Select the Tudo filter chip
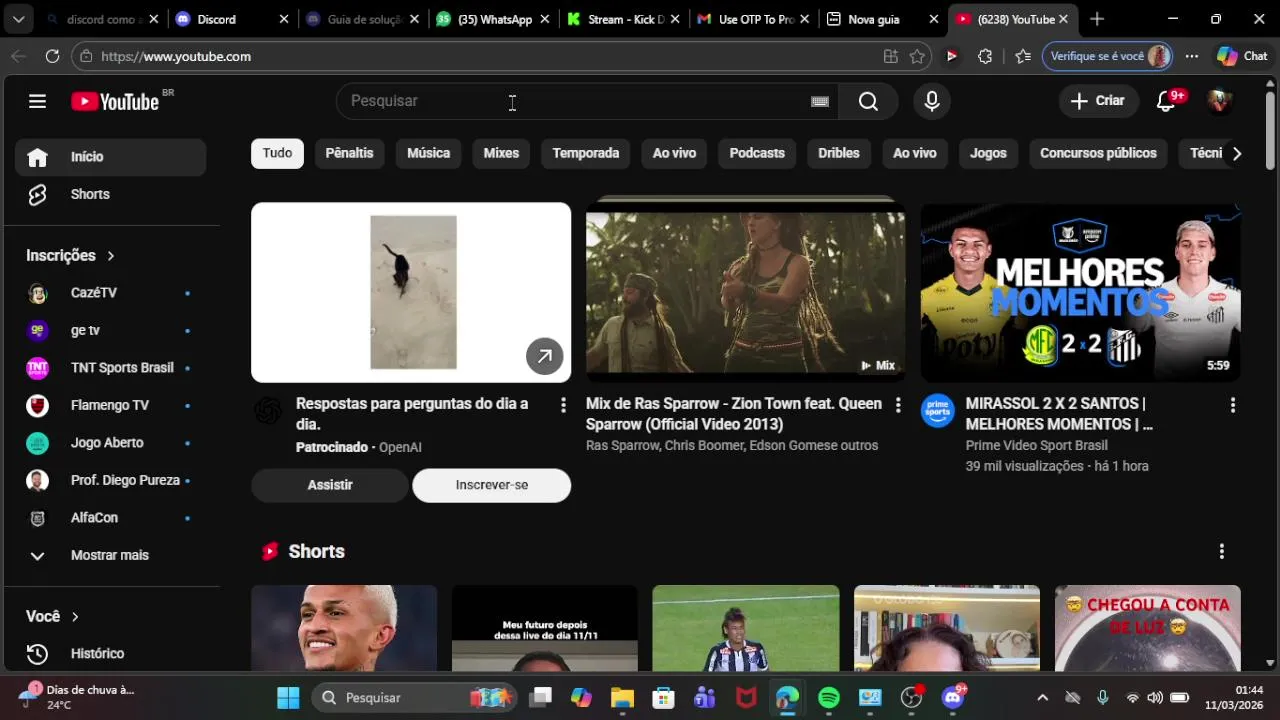 coord(277,153)
